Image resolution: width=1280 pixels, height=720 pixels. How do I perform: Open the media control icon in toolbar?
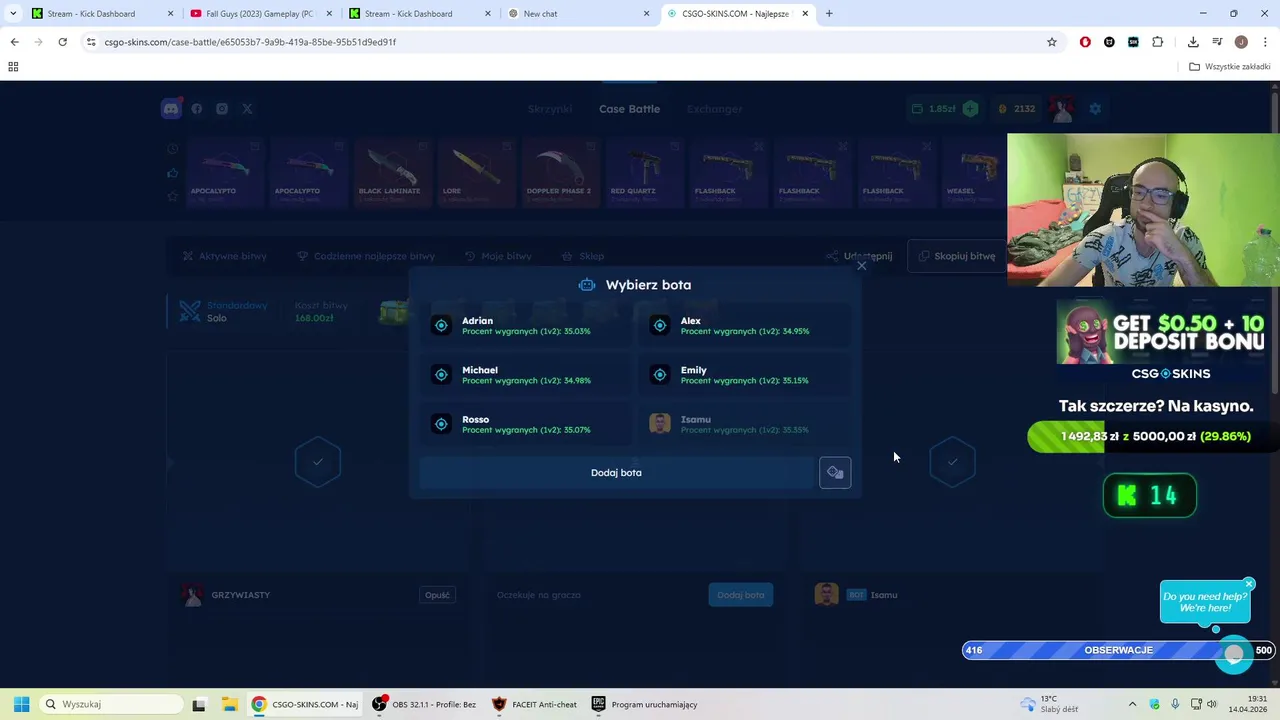click(x=1217, y=42)
